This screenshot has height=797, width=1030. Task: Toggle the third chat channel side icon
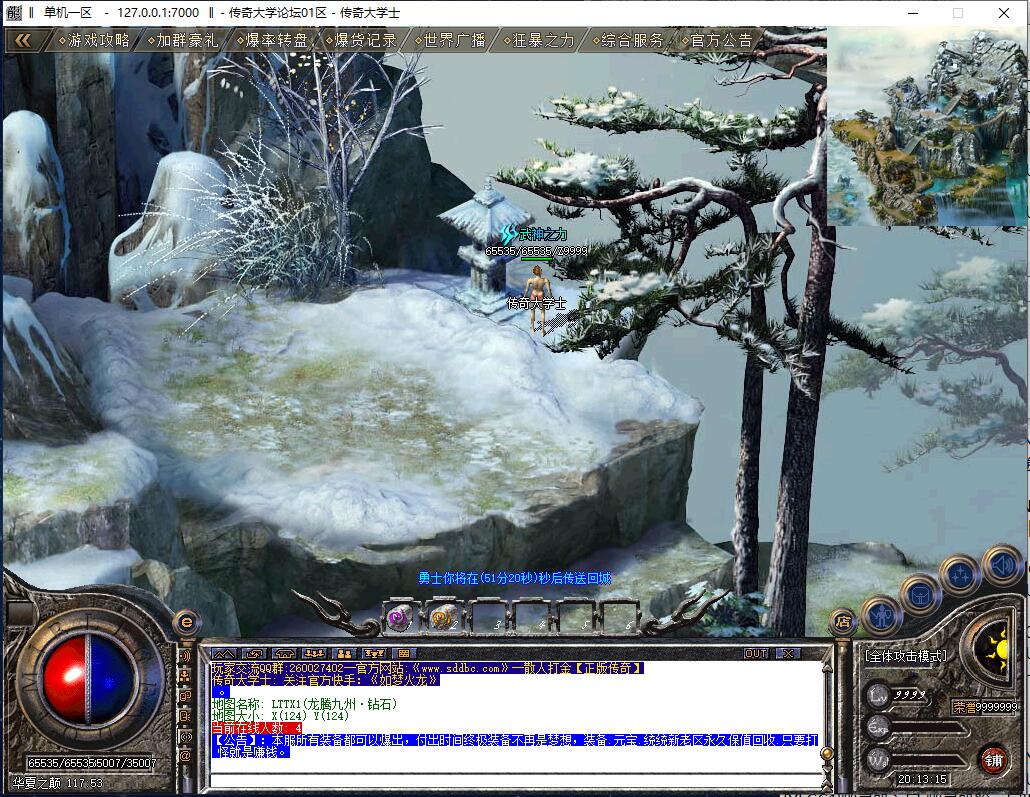tap(186, 696)
